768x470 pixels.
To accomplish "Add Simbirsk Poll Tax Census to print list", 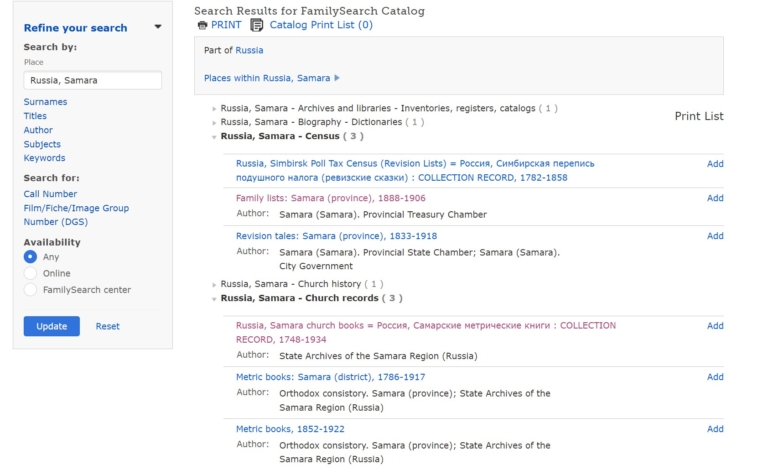I will point(715,164).
